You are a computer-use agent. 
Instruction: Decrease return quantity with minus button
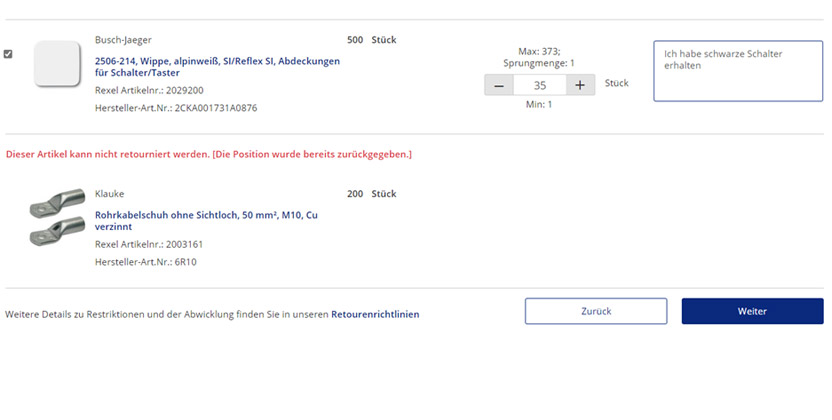point(499,85)
